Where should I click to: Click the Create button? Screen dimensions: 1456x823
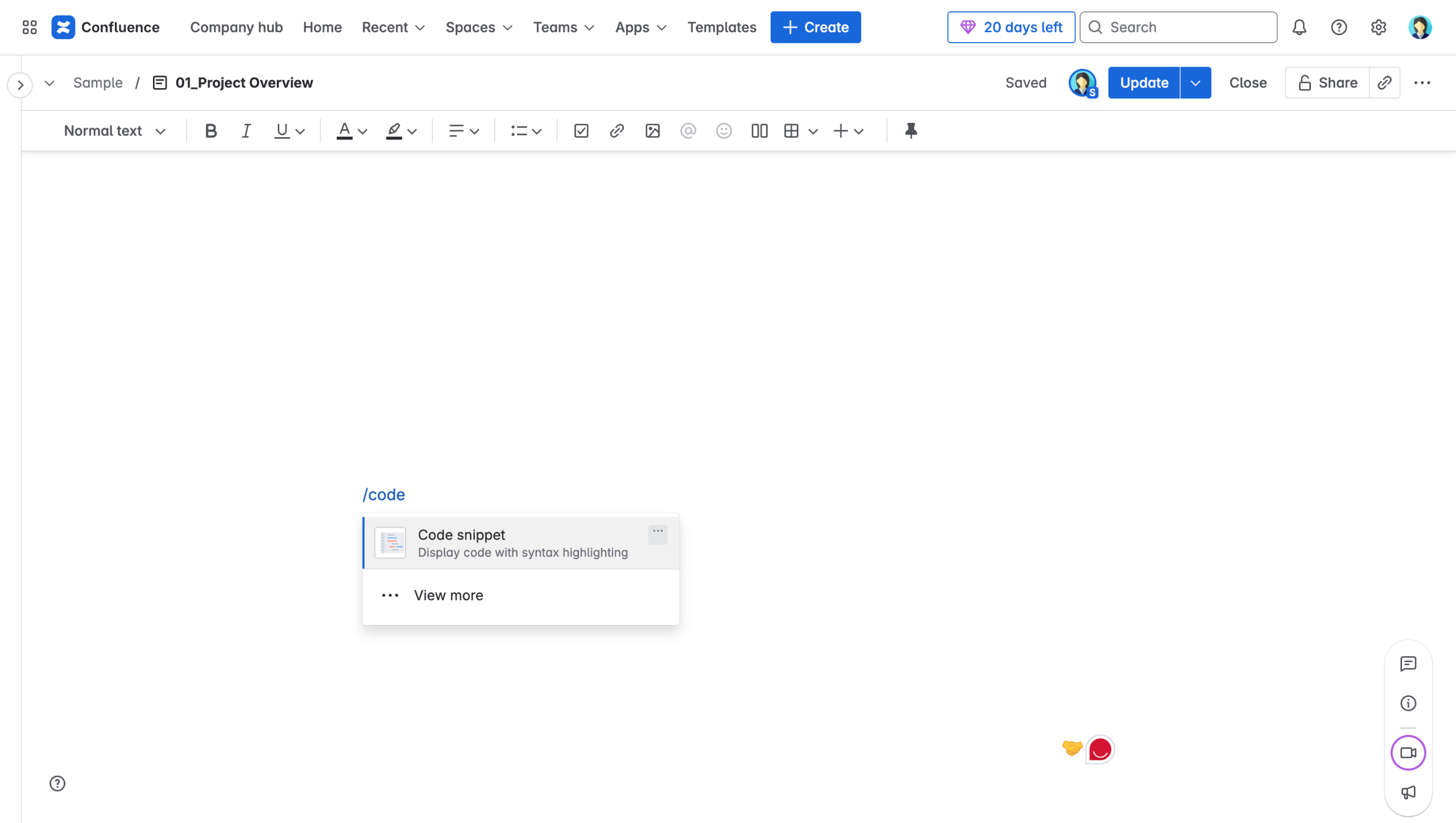pyautogui.click(x=816, y=27)
